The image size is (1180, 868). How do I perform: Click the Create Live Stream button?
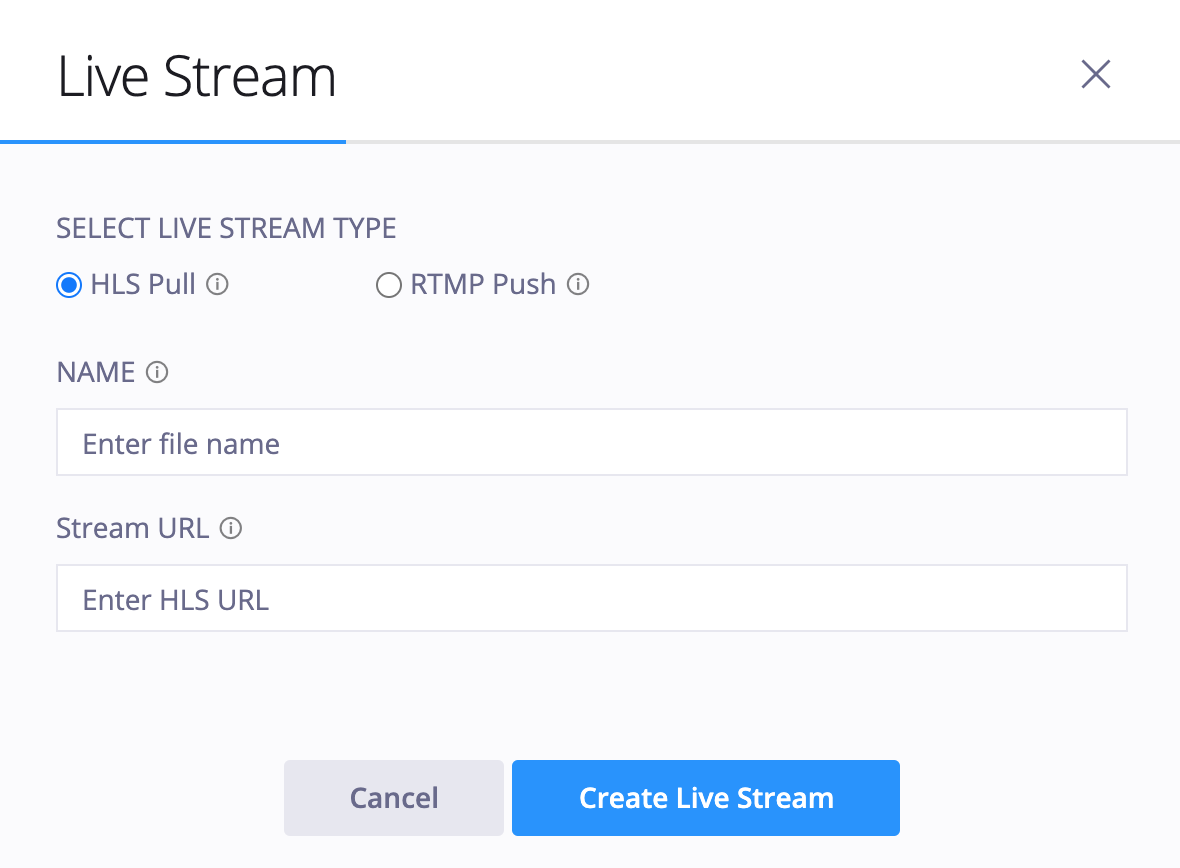[706, 798]
